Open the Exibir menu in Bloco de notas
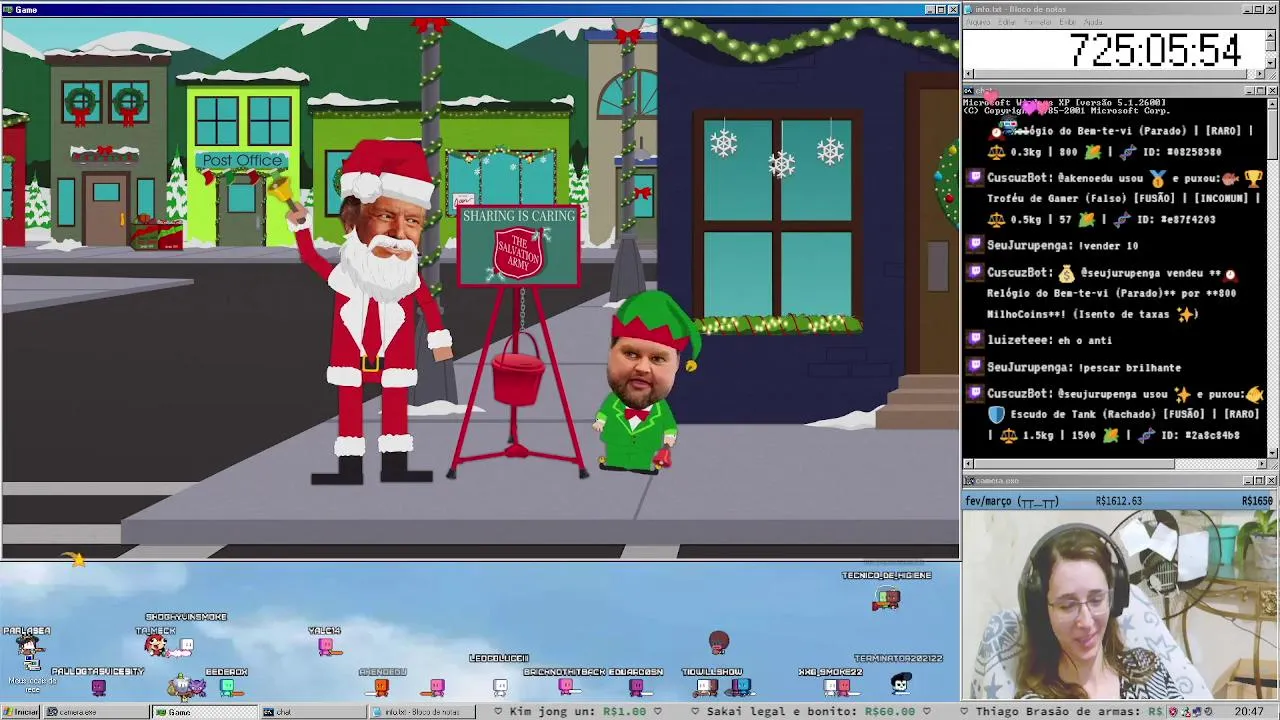This screenshot has width=1280, height=720. click(1068, 22)
